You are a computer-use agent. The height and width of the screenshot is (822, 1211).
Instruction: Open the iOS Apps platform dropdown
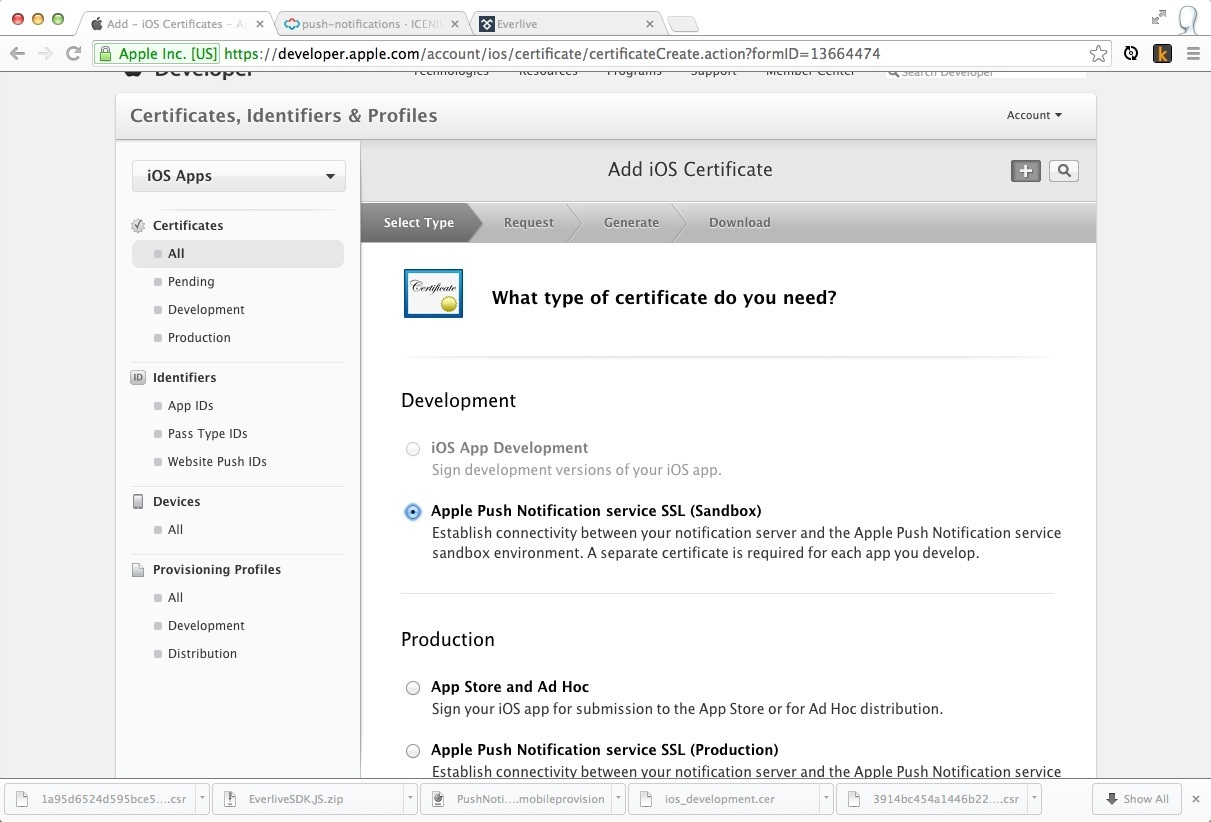tap(239, 176)
